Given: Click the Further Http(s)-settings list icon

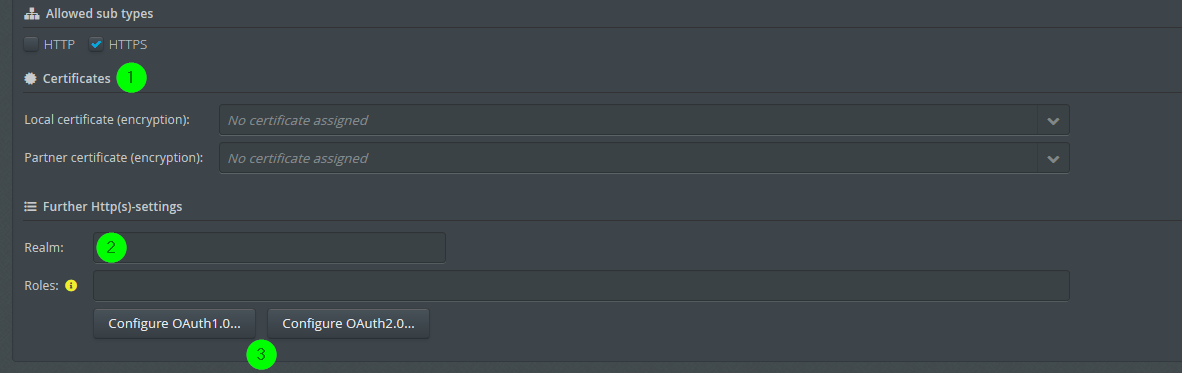Looking at the screenshot, I should (30, 206).
